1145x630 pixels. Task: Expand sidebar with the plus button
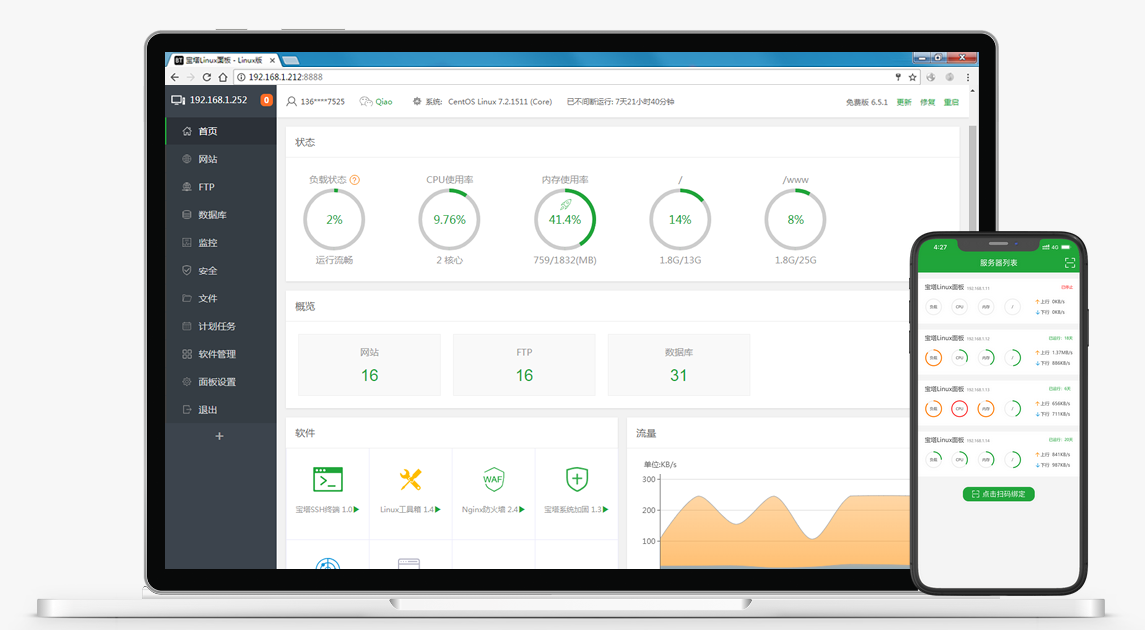pos(220,436)
